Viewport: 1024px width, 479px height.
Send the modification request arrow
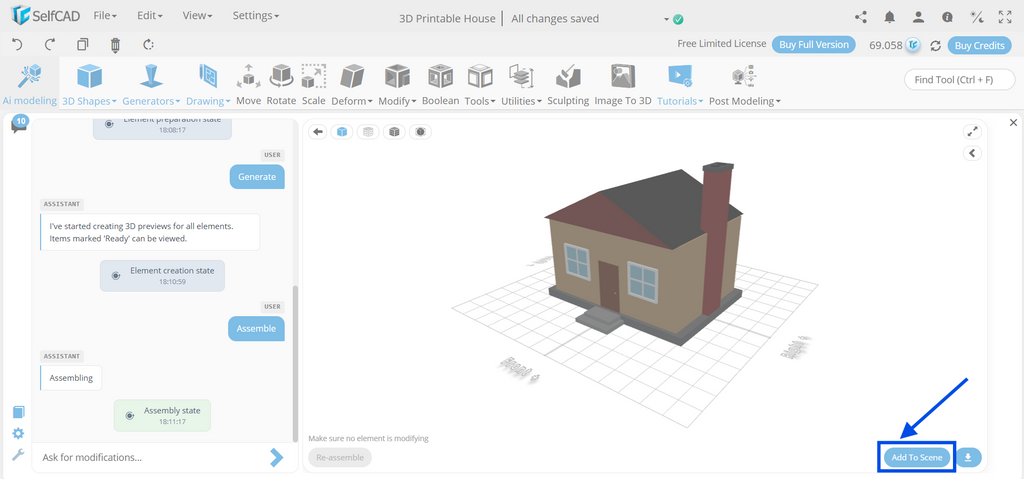pyautogui.click(x=277, y=457)
